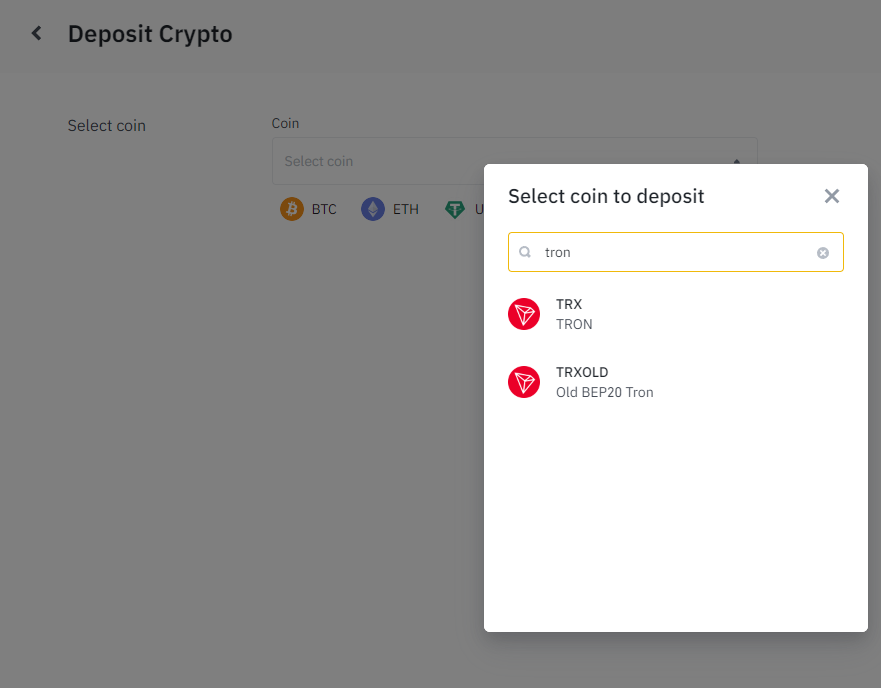Viewport: 881px width, 688px height.
Task: Pick the ETH quick-select label
Action: (x=405, y=209)
